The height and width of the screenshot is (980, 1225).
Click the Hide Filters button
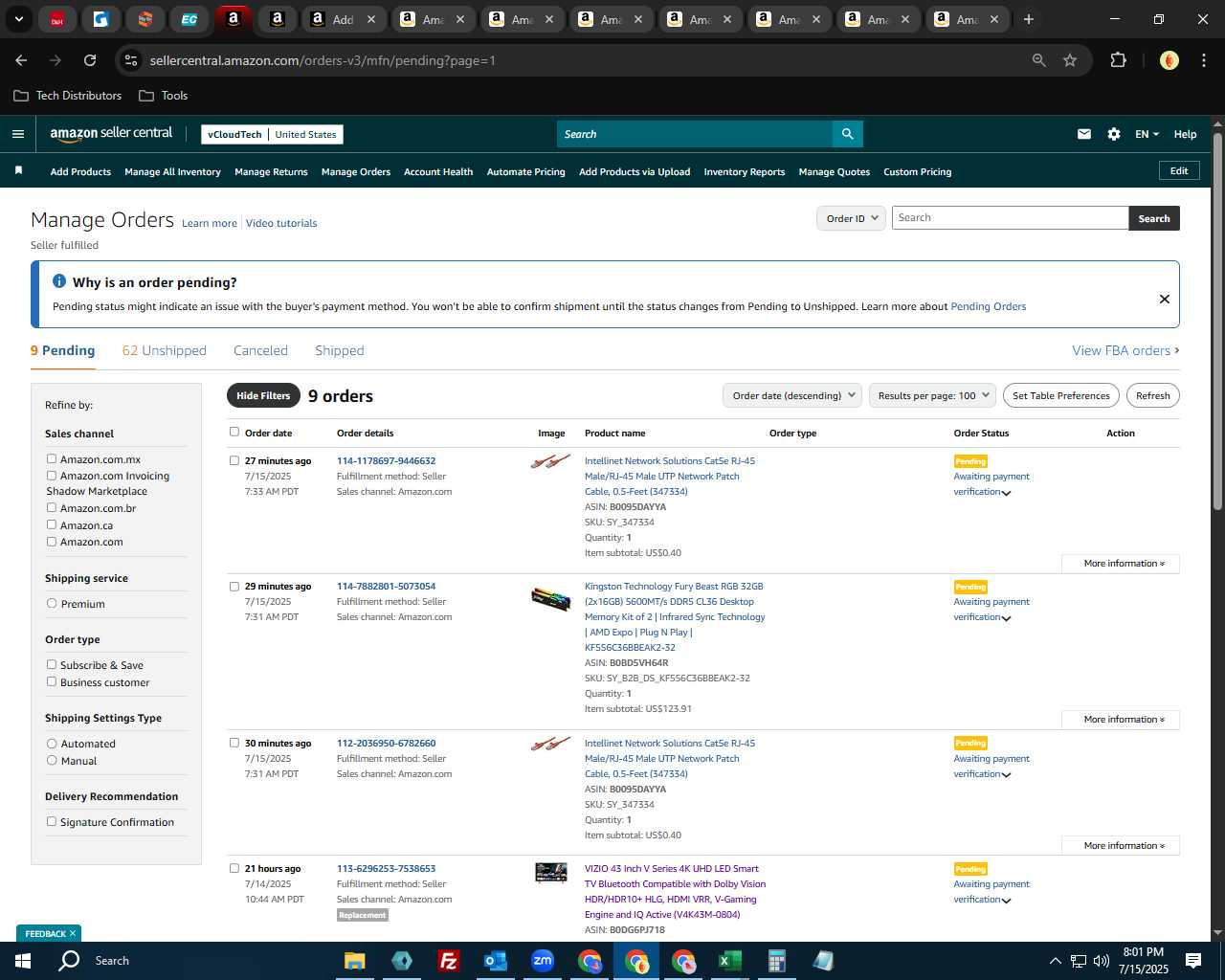(263, 395)
